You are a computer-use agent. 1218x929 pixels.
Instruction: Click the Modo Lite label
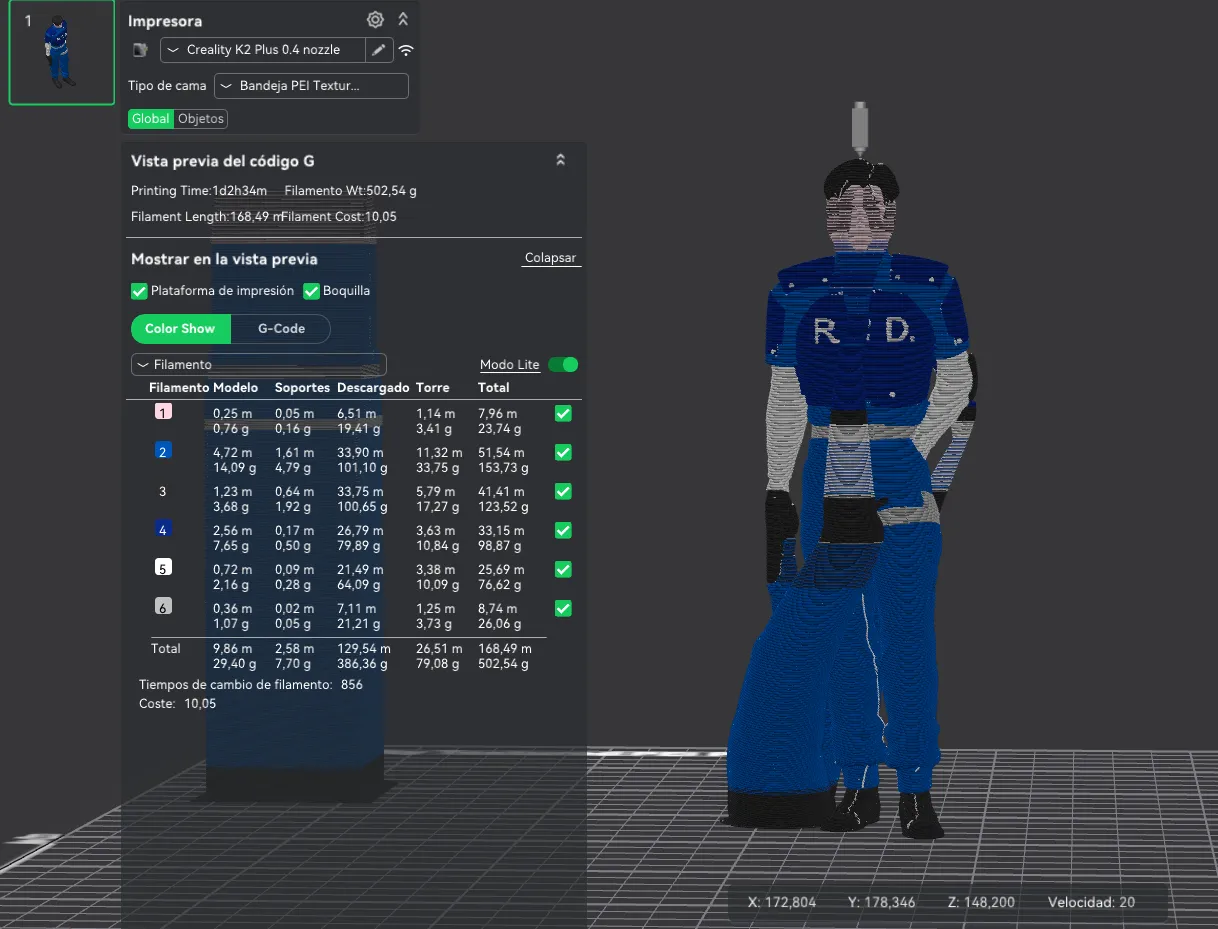coord(510,365)
